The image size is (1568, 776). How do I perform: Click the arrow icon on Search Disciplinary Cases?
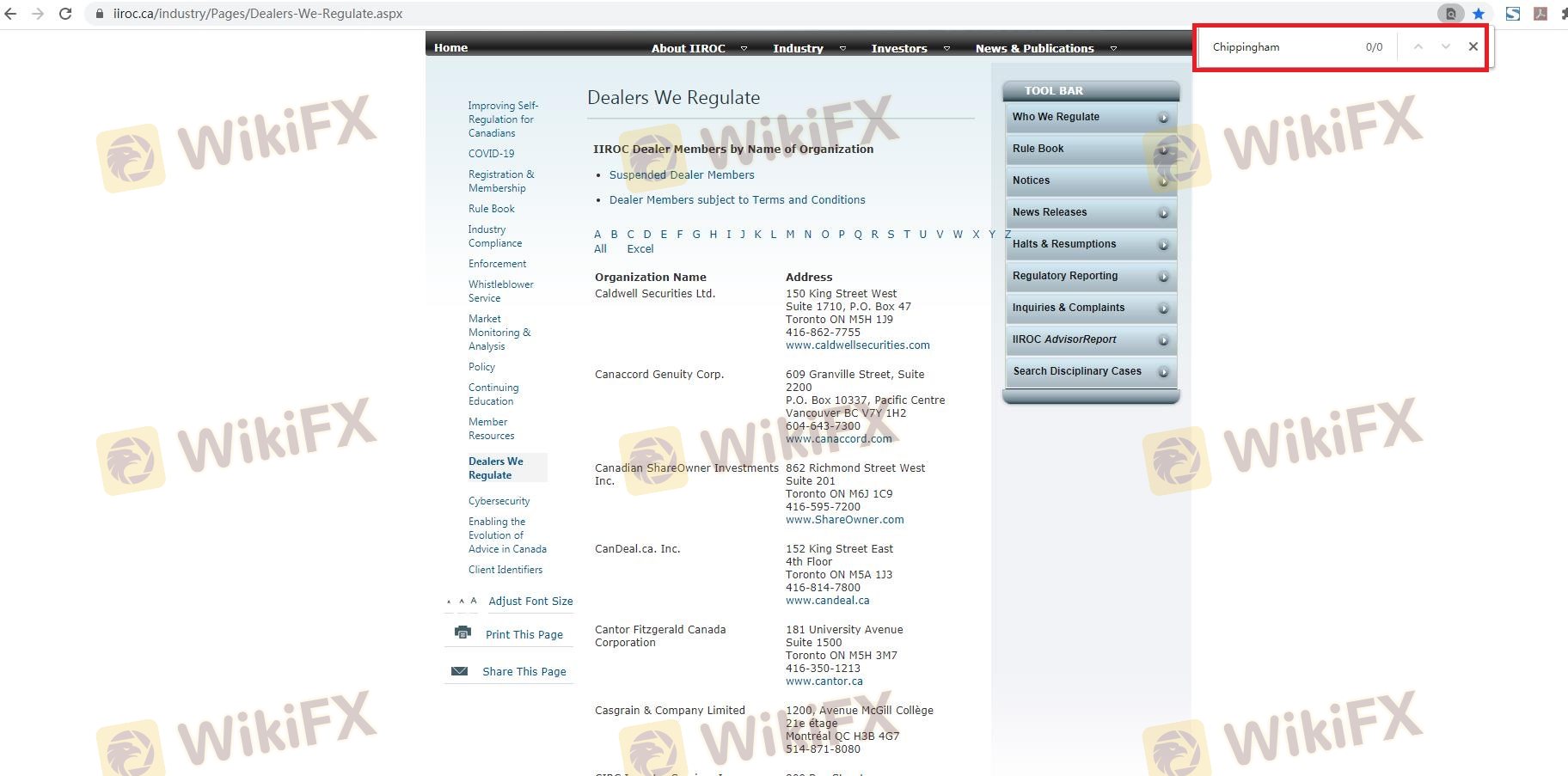1163,372
